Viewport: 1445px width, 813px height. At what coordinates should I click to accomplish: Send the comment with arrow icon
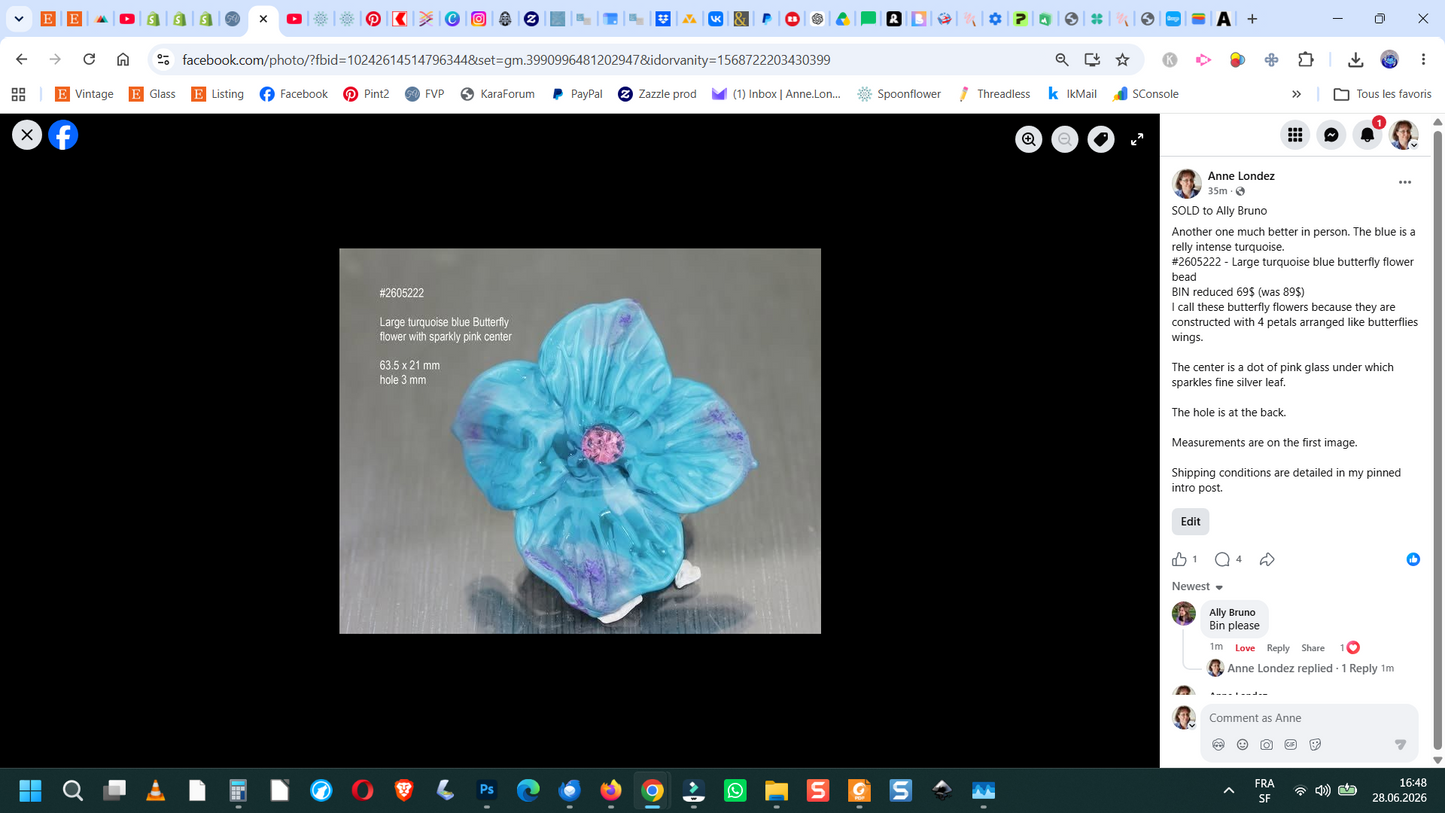(x=1400, y=745)
